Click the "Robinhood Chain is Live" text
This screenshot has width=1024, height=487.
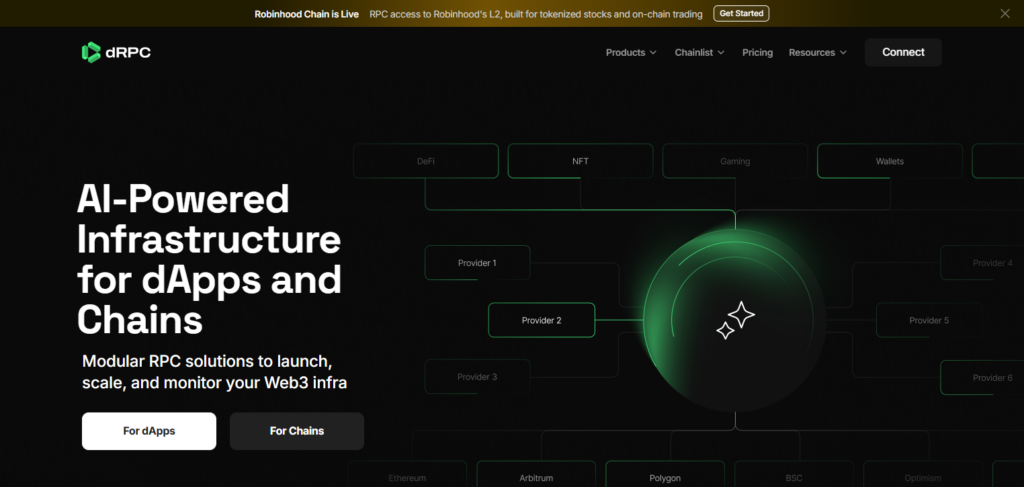pos(306,14)
